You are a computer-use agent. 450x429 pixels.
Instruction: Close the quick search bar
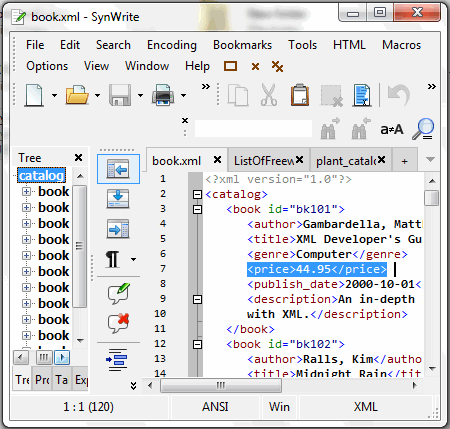(x=185, y=120)
